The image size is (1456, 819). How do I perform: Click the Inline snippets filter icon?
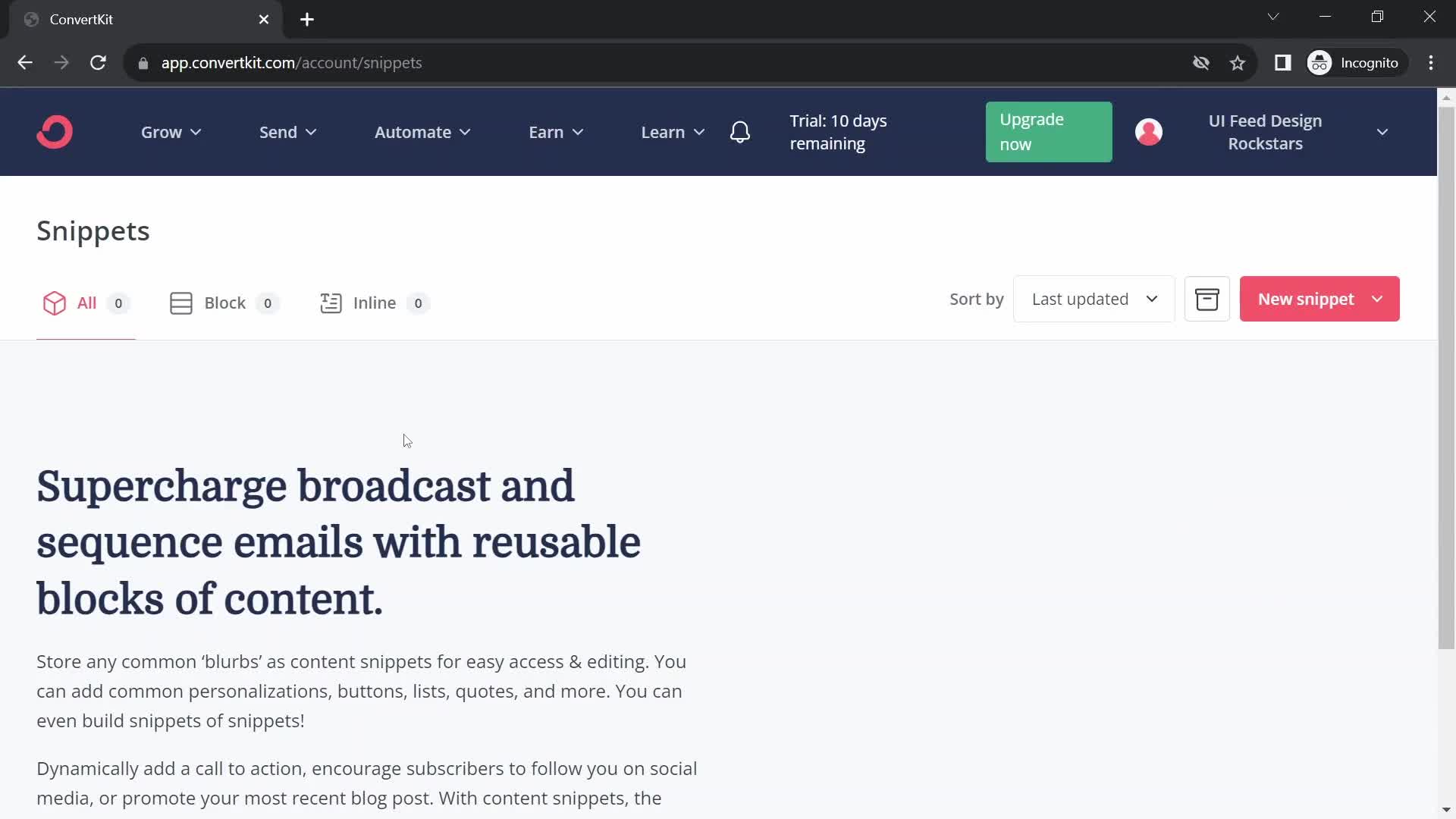[x=331, y=303]
